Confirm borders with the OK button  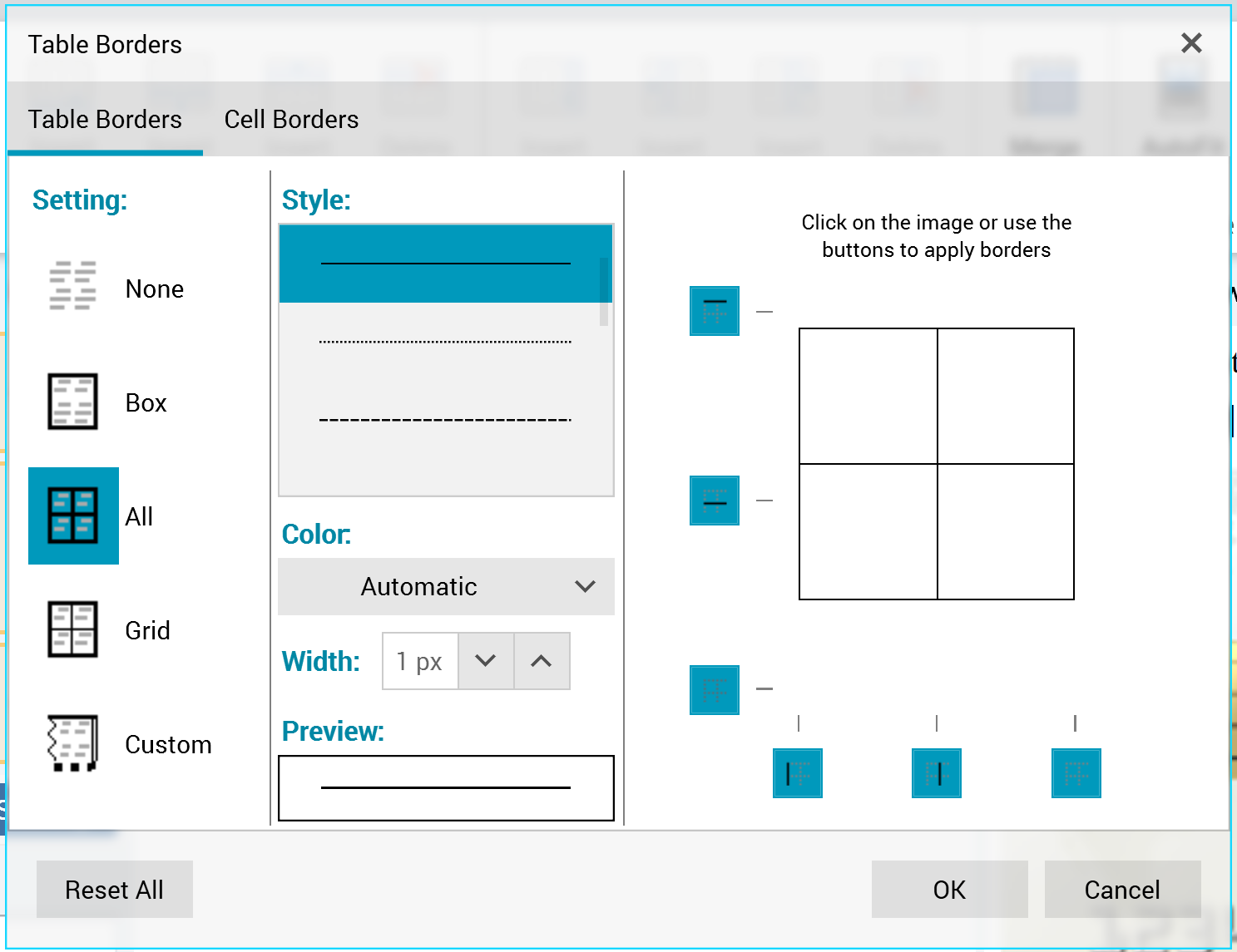click(x=949, y=890)
